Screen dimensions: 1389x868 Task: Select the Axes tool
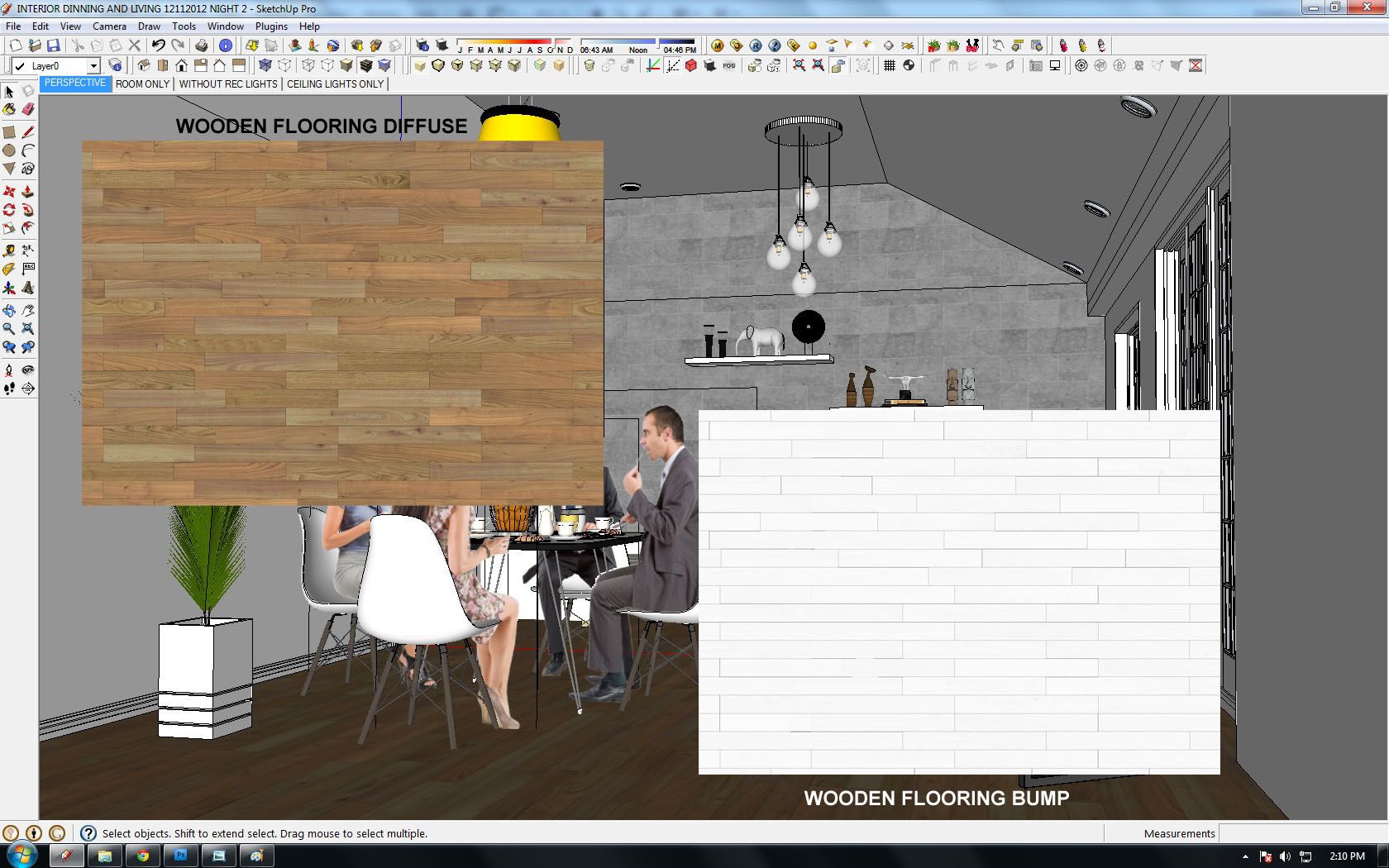point(9,288)
